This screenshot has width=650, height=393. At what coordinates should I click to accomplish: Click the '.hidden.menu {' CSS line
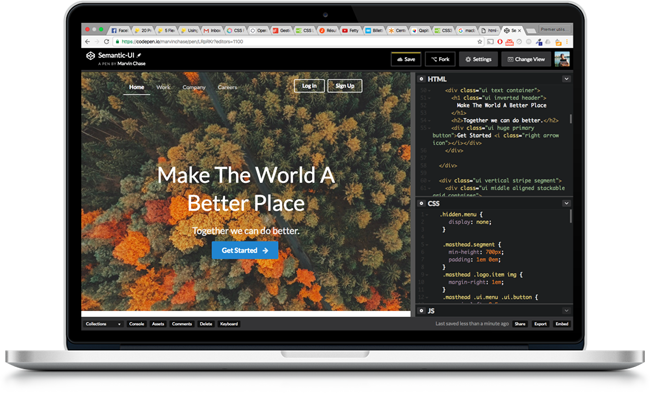pyautogui.click(x=461, y=214)
